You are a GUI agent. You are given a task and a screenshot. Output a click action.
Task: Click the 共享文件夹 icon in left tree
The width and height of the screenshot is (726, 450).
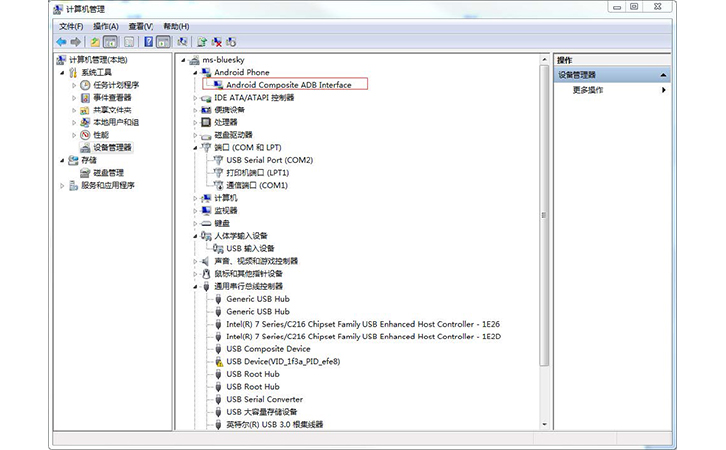click(85, 110)
